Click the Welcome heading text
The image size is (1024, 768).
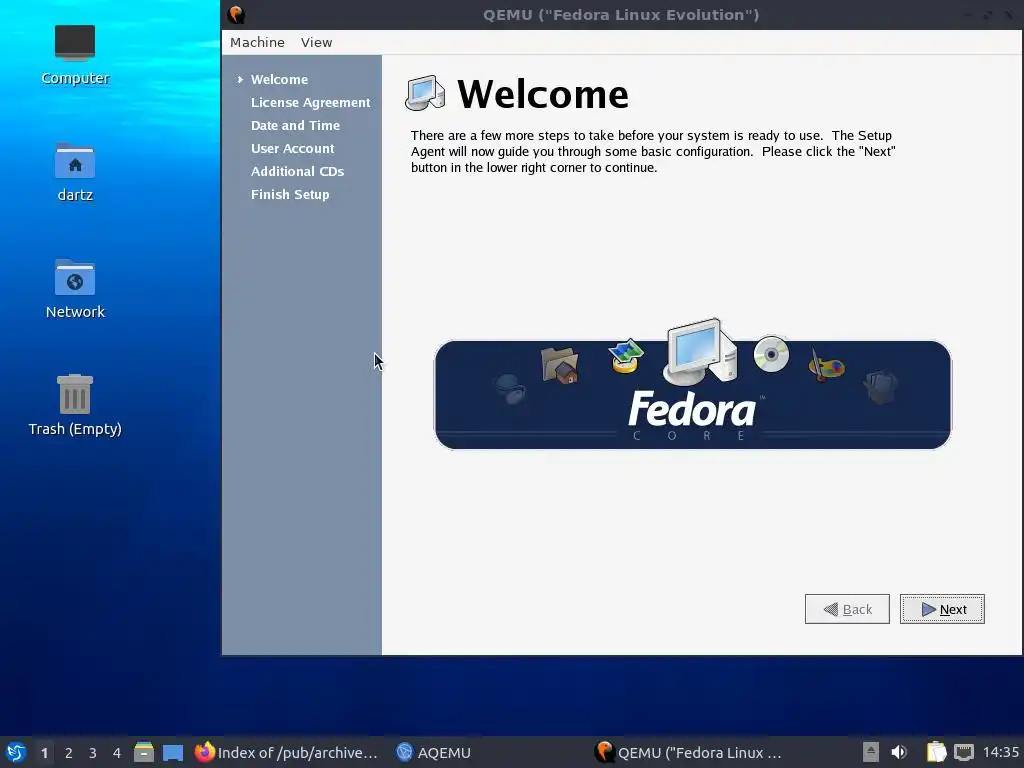pos(543,94)
